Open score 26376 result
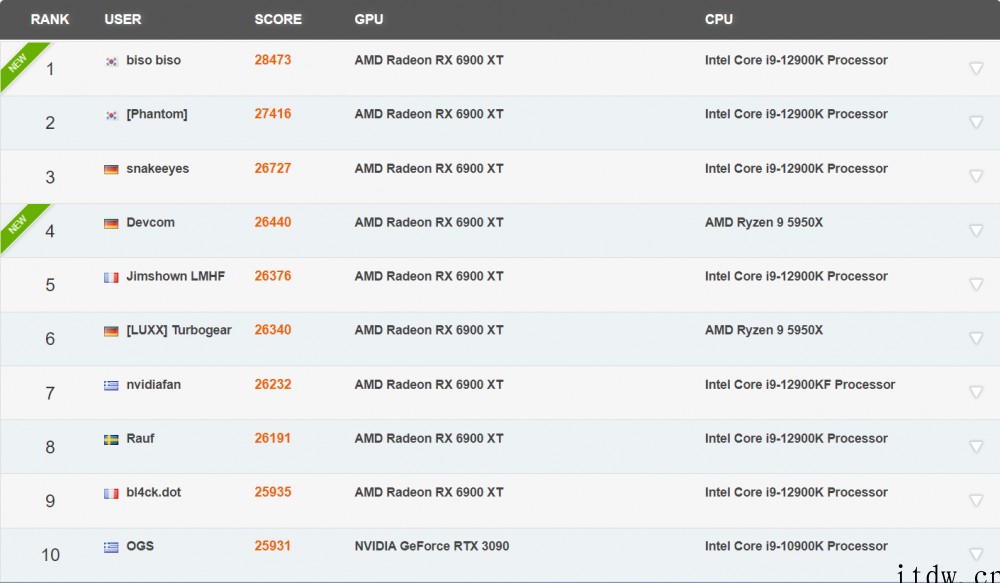1000x583 pixels. (273, 276)
